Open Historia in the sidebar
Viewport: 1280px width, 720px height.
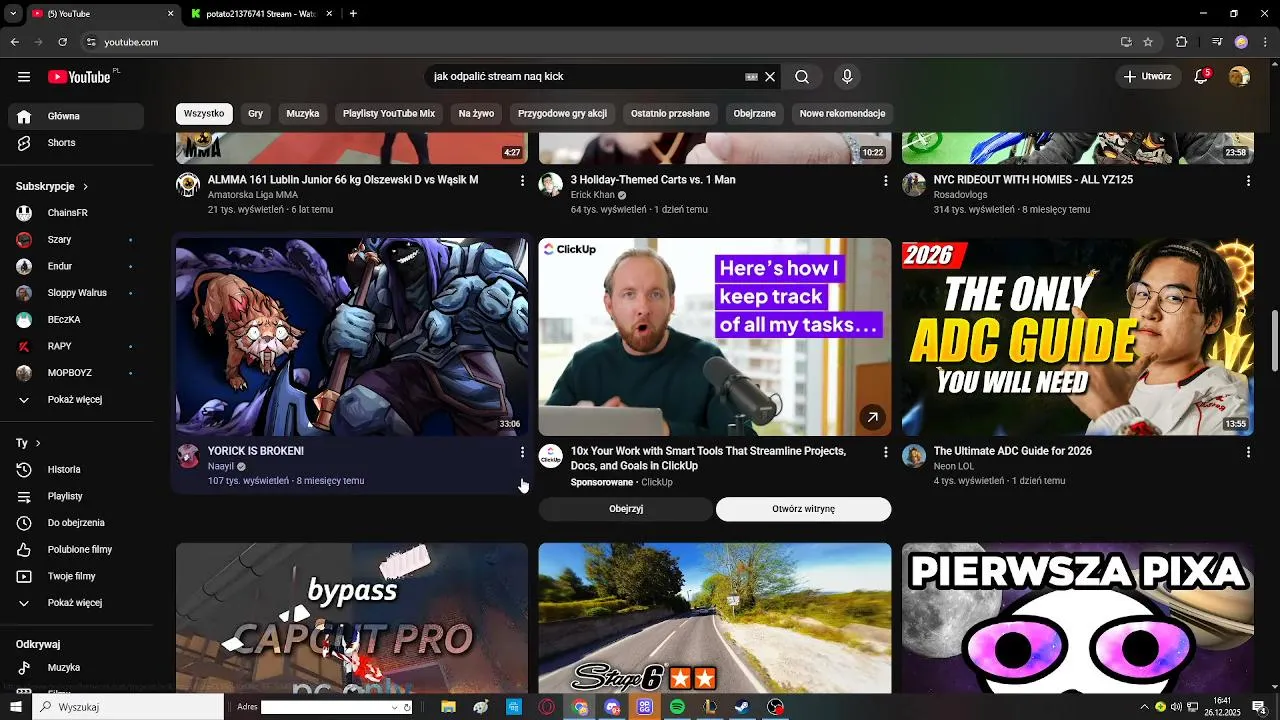pyautogui.click(x=76, y=470)
